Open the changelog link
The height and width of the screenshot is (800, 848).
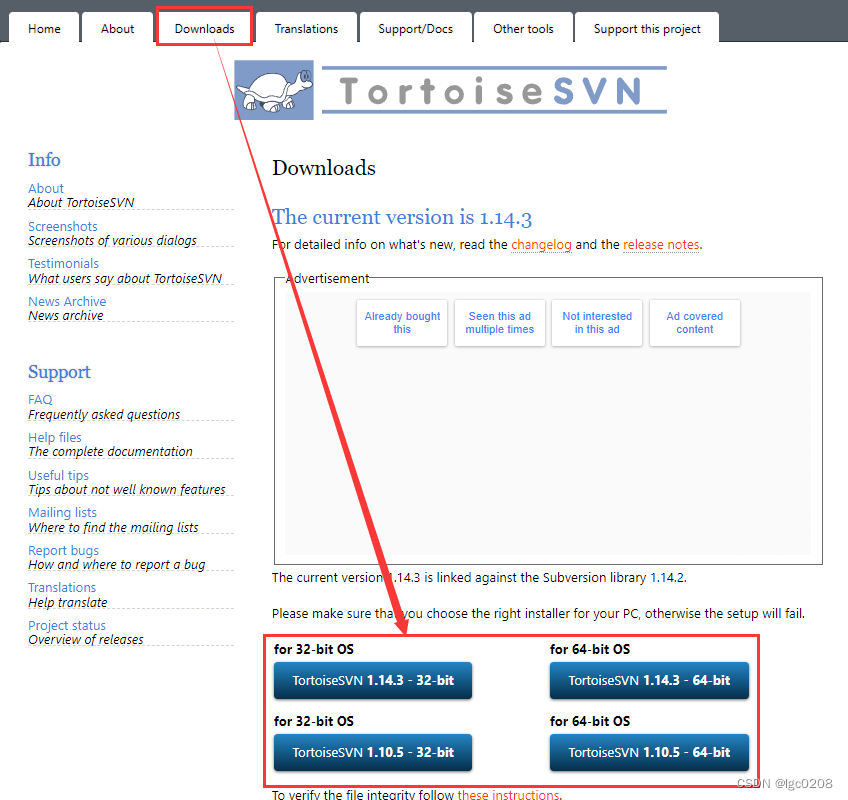tap(541, 244)
